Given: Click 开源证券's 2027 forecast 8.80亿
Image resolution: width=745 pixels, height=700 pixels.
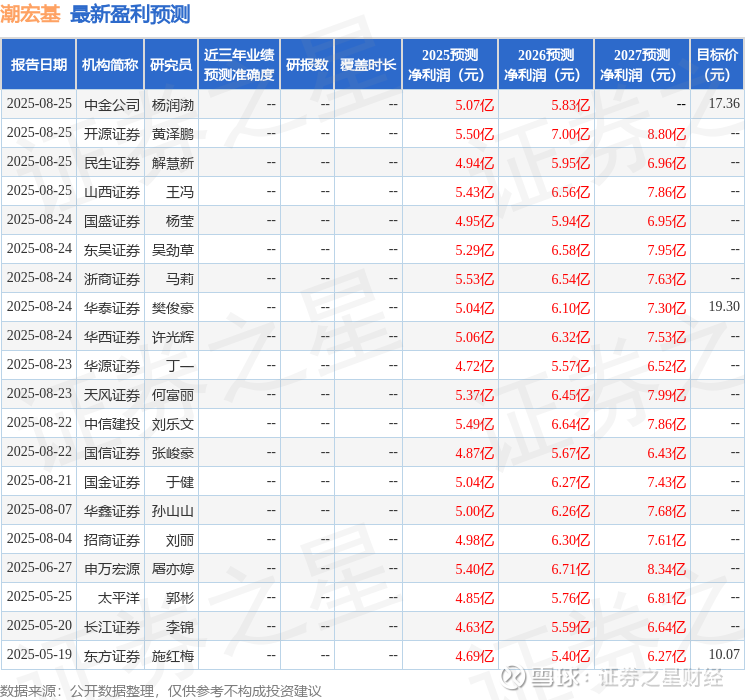Looking at the screenshot, I should pos(666,134).
